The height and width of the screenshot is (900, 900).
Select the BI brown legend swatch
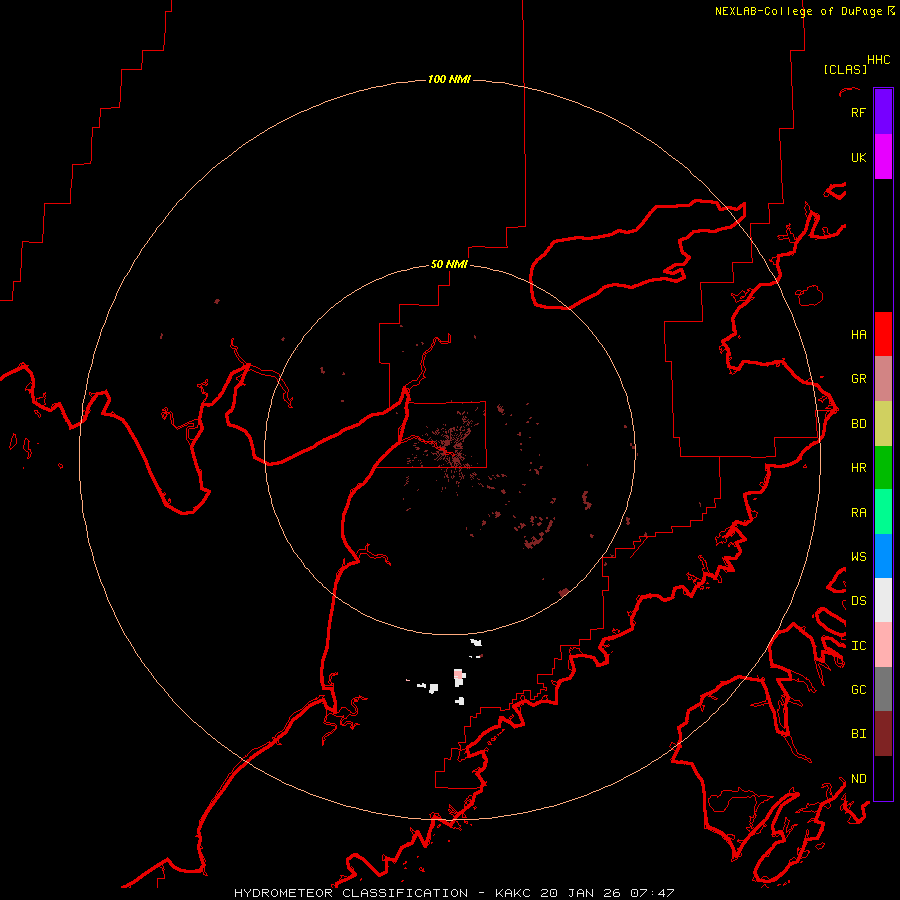pos(883,734)
